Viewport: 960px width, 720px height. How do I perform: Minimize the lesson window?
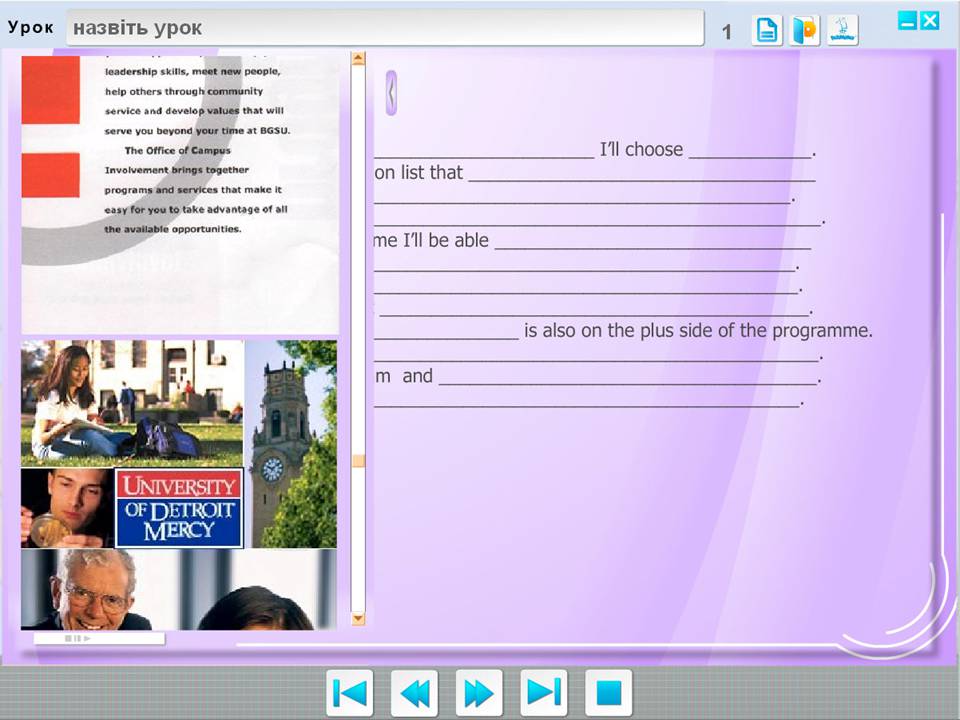coord(907,21)
